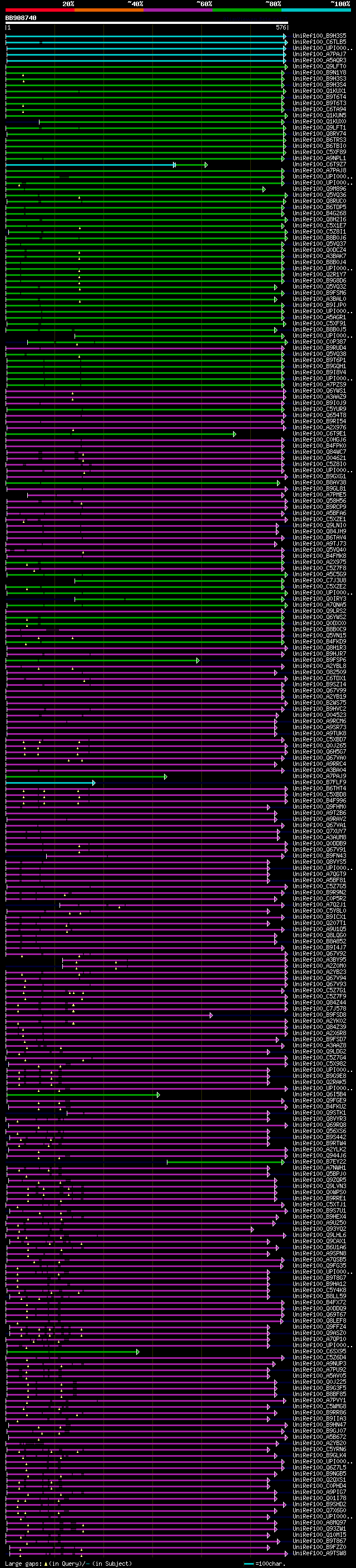
Task: Click the green ~80% identity legend segment
Action: pos(247,10)
